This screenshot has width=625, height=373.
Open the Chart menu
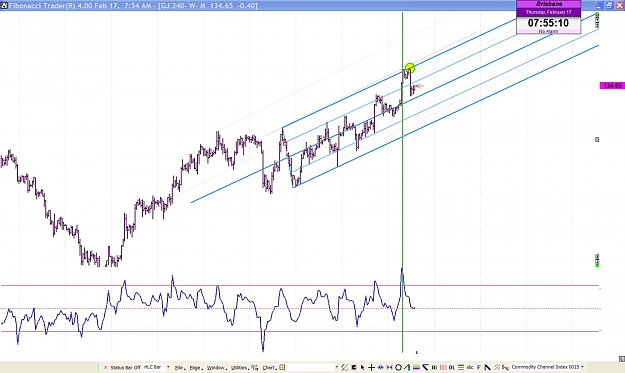[x=269, y=367]
